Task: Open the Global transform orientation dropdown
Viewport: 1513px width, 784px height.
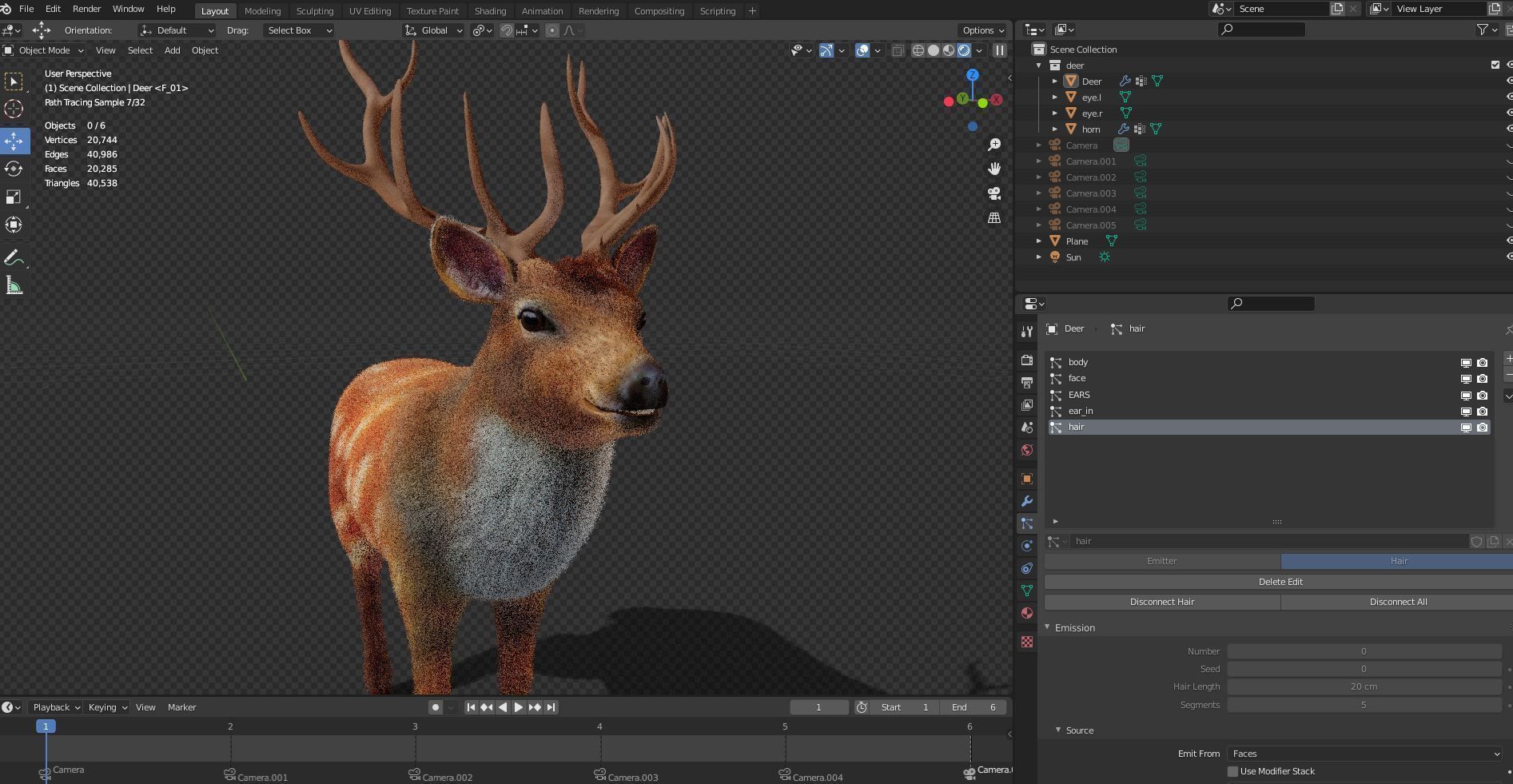Action: pyautogui.click(x=433, y=30)
